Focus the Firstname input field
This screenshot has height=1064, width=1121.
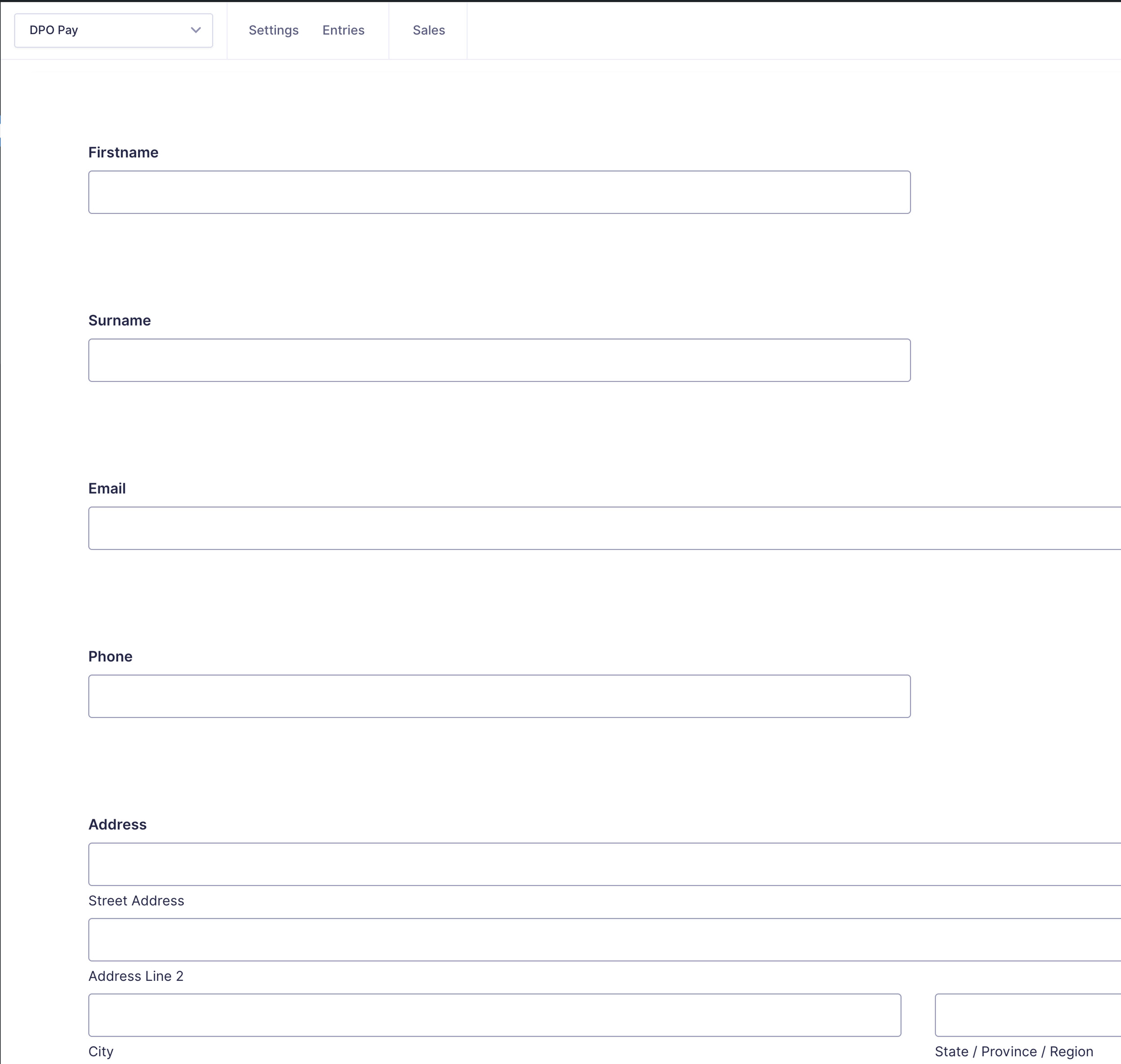tap(499, 192)
